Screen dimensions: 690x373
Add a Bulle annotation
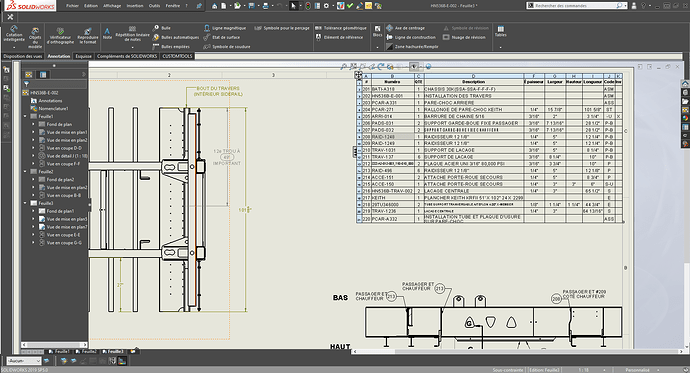pyautogui.click(x=161, y=28)
